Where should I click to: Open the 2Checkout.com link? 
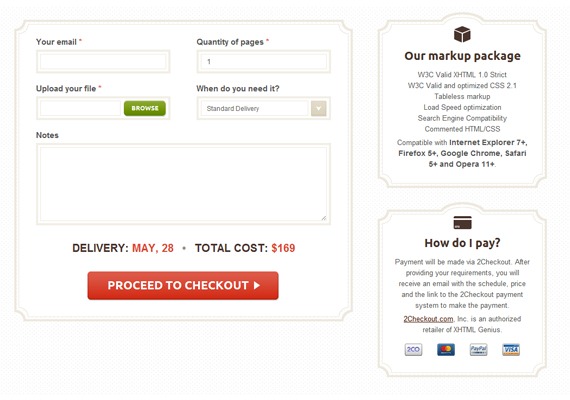pyautogui.click(x=428, y=319)
